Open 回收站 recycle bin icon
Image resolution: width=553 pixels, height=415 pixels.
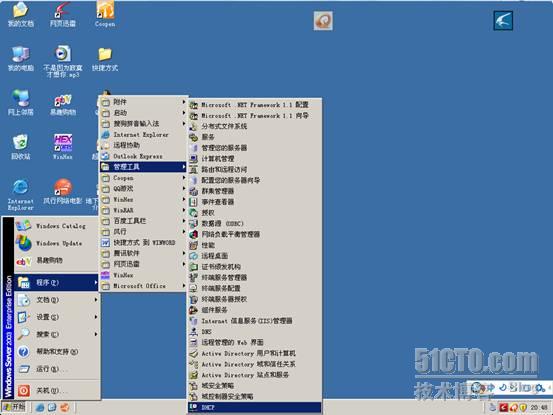click(20, 147)
